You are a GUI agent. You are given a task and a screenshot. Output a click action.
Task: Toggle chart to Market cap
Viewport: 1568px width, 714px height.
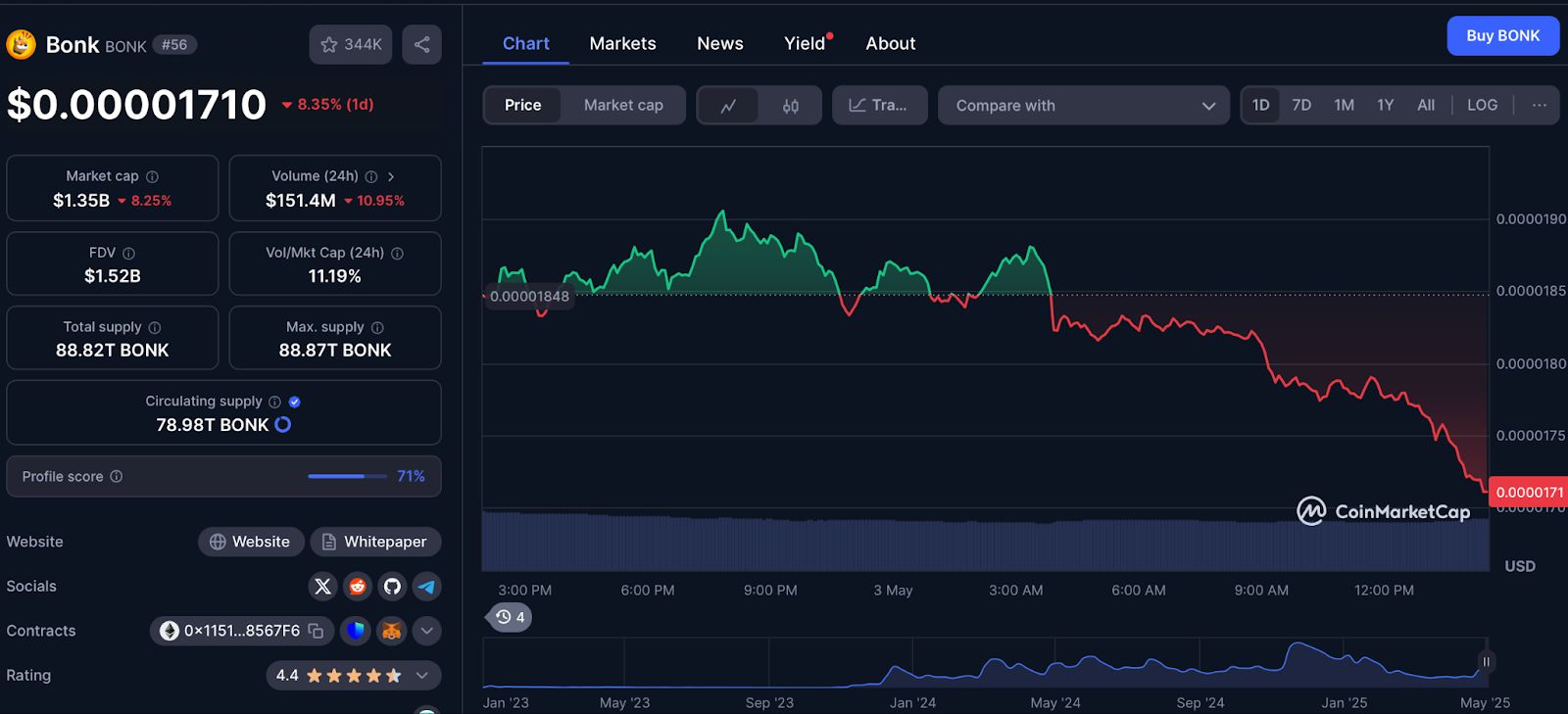(623, 105)
